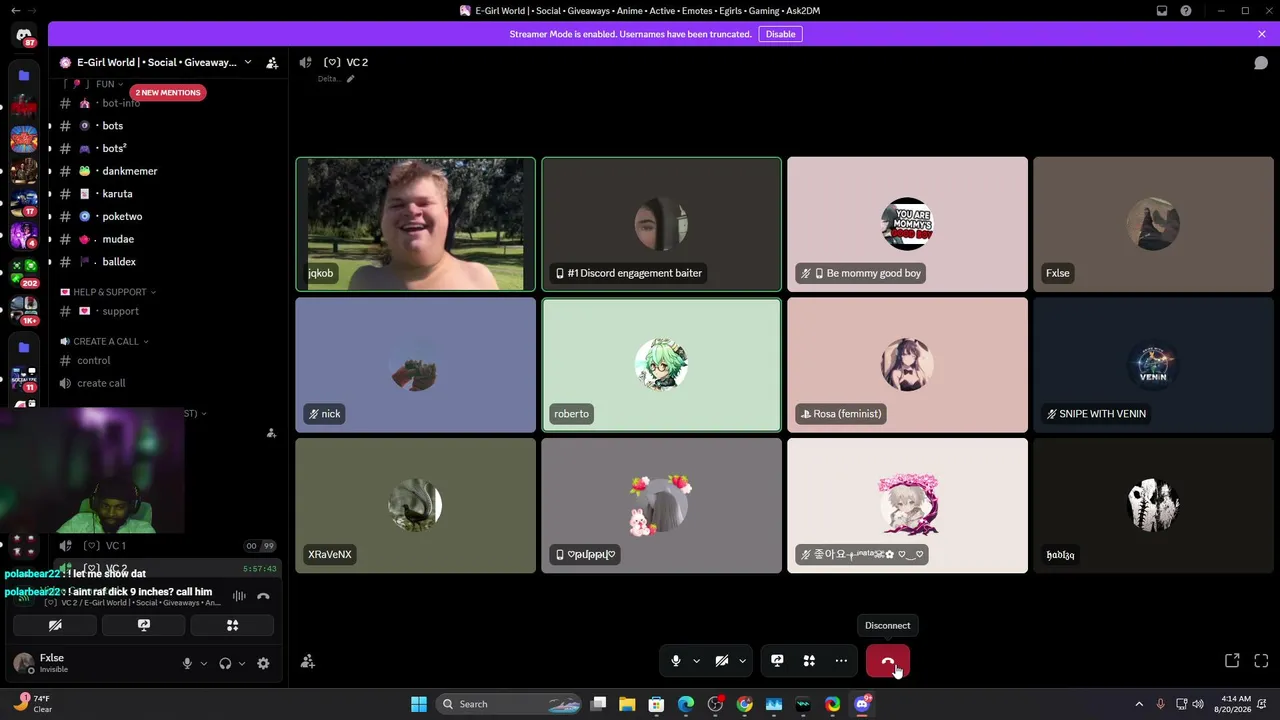The image size is (1280, 720).
Task: Open Microsoft Store from the taskbar
Action: click(x=656, y=704)
